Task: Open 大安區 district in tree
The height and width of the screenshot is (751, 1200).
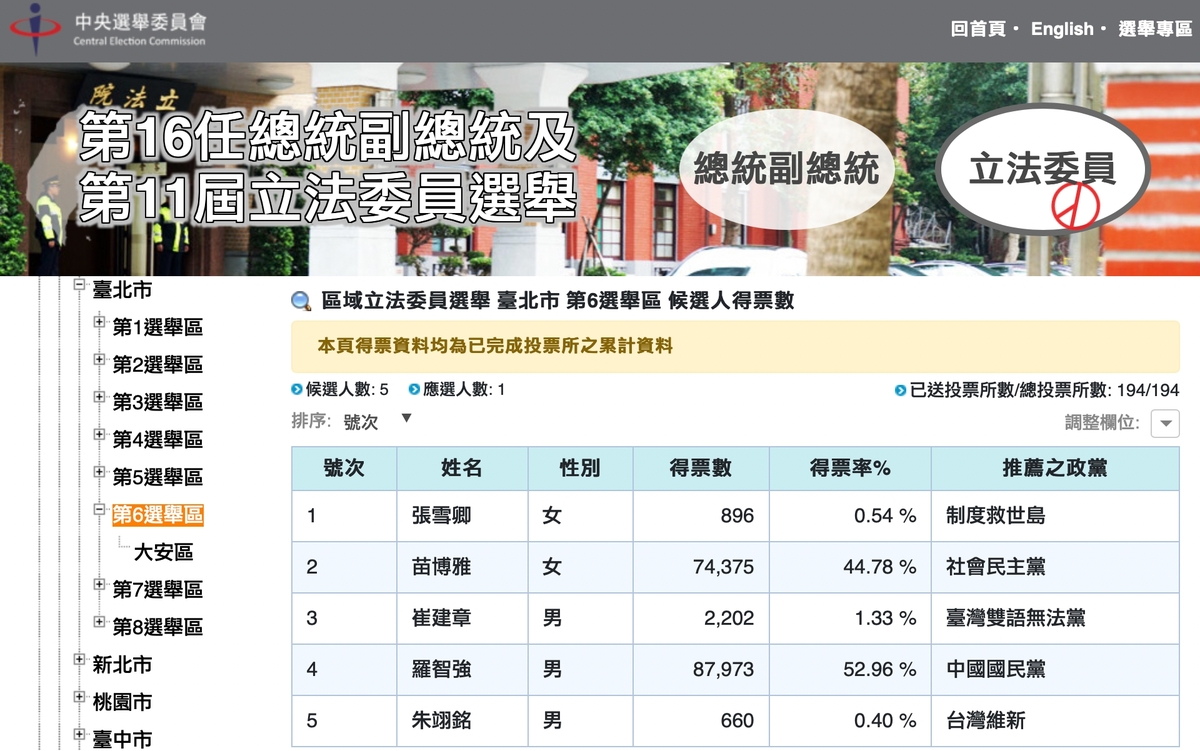Action: click(163, 552)
